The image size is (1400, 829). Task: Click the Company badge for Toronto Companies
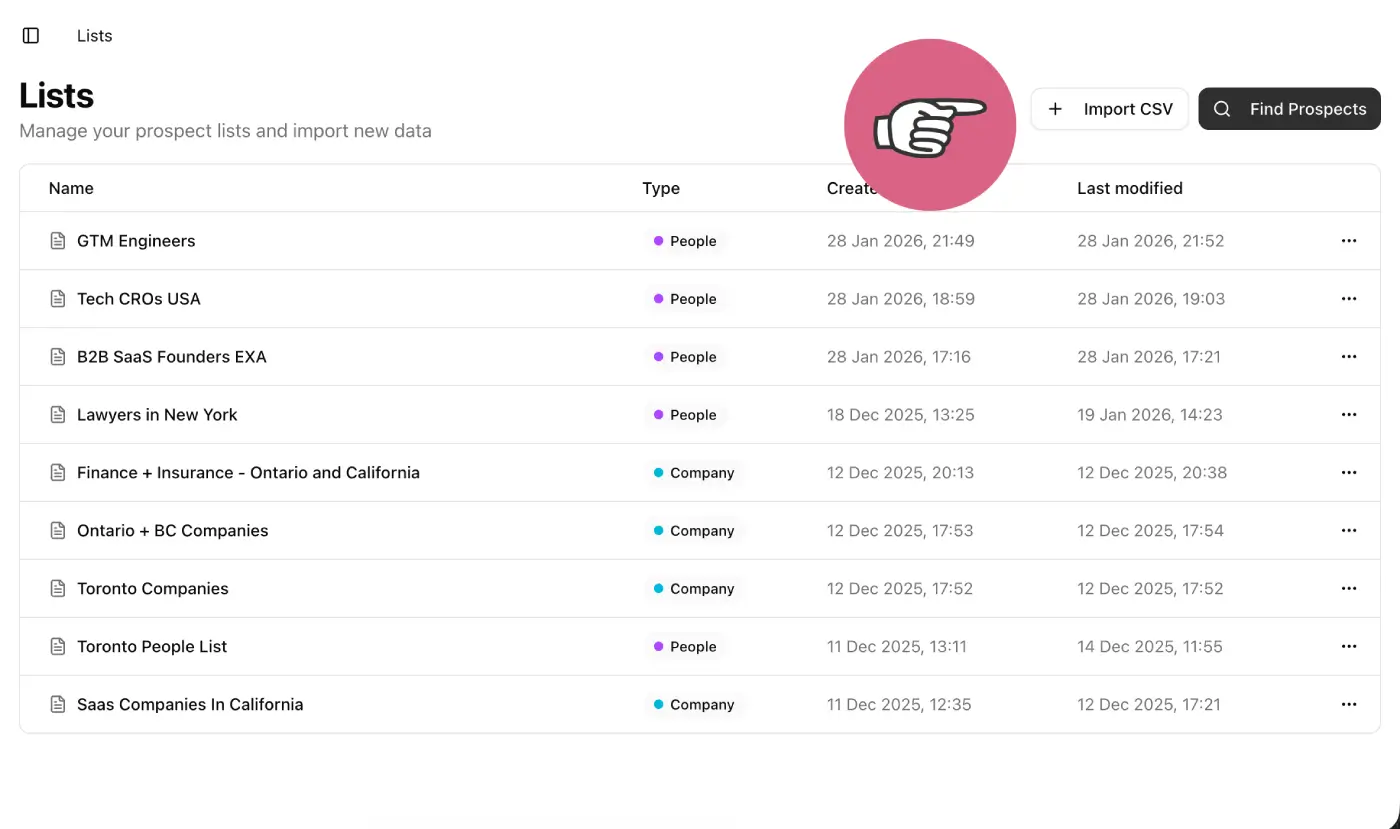coord(693,589)
